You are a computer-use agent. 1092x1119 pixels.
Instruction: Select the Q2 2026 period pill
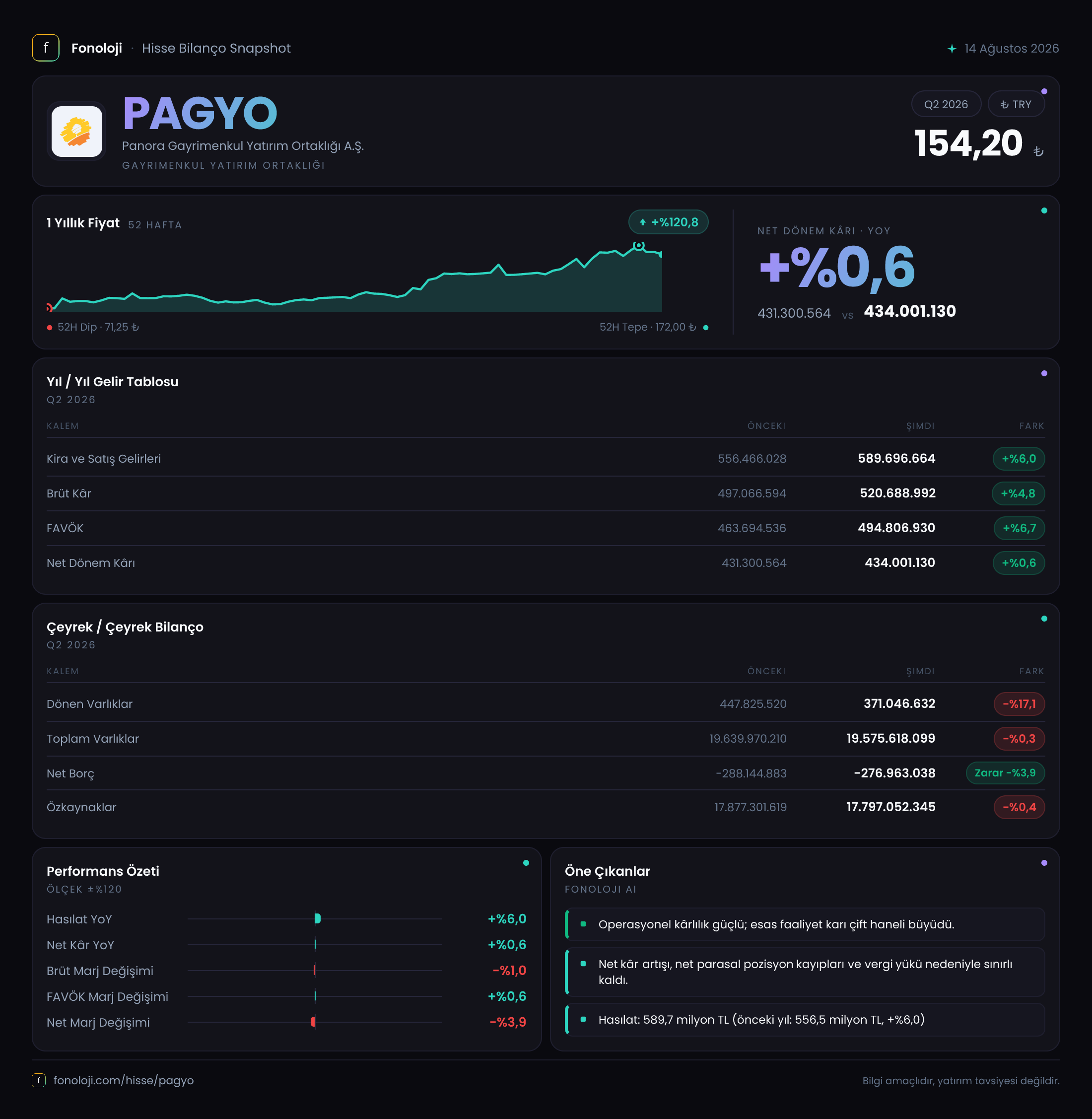946,104
